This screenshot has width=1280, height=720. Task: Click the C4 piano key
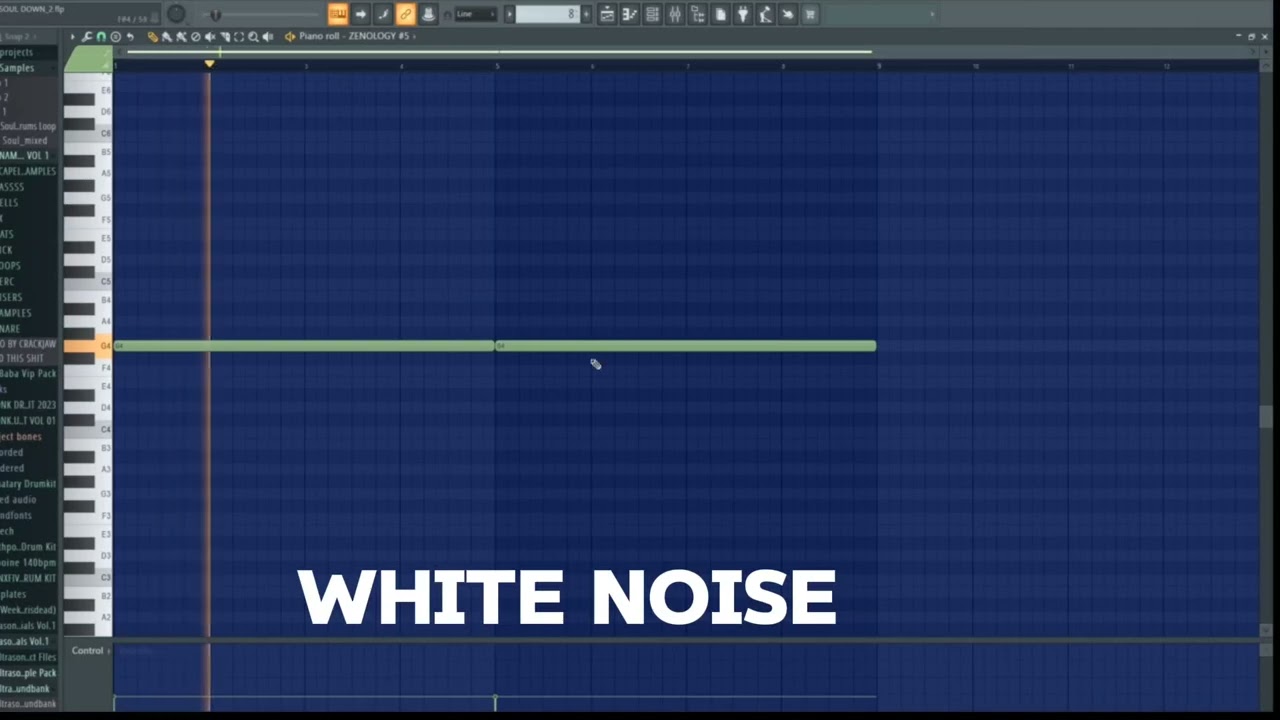(88, 429)
